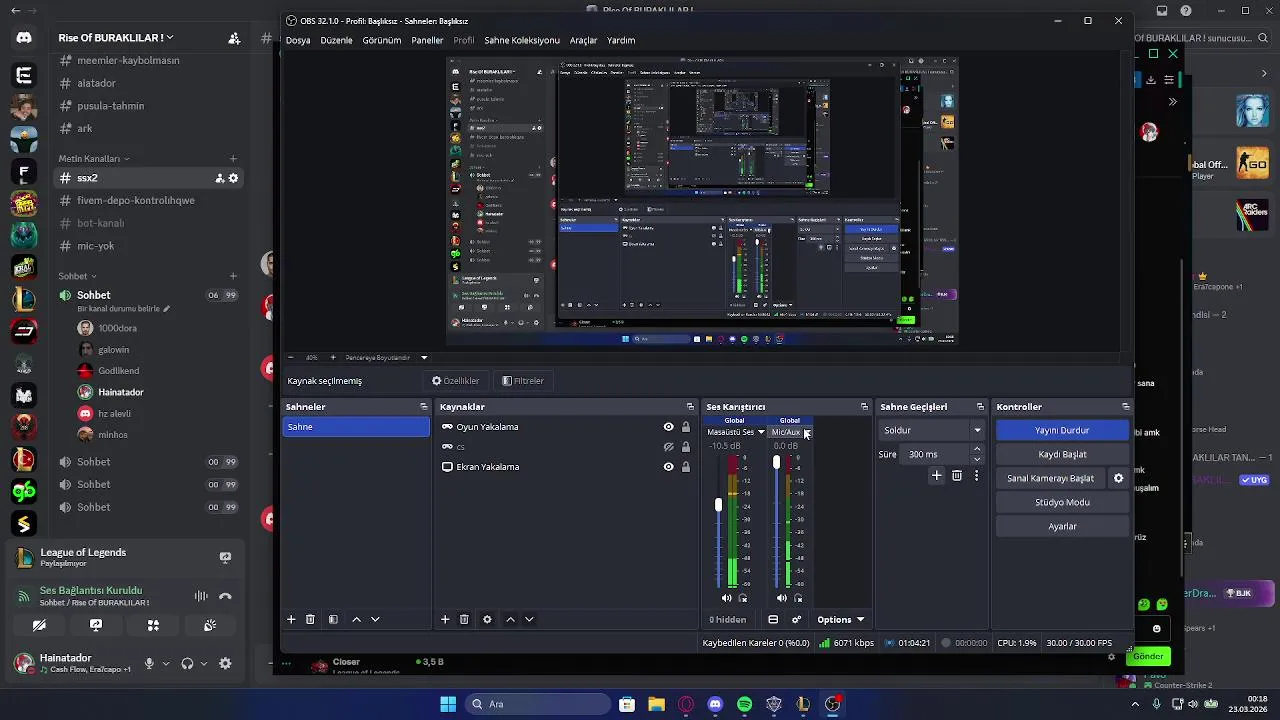1280x720 pixels.
Task: Move the scene up in Sahneler panel
Action: [356, 619]
